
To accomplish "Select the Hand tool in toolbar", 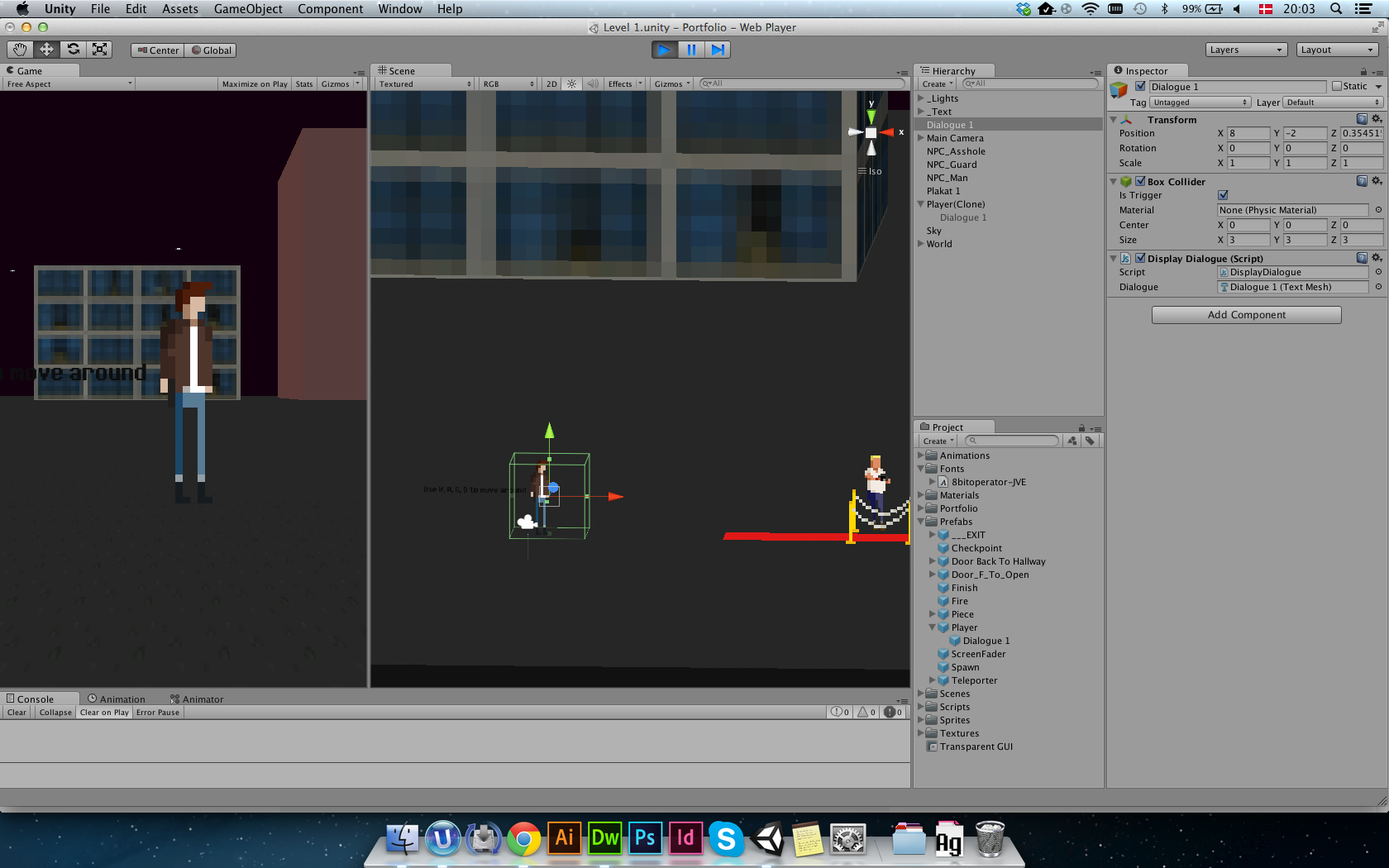I will tap(20, 50).
